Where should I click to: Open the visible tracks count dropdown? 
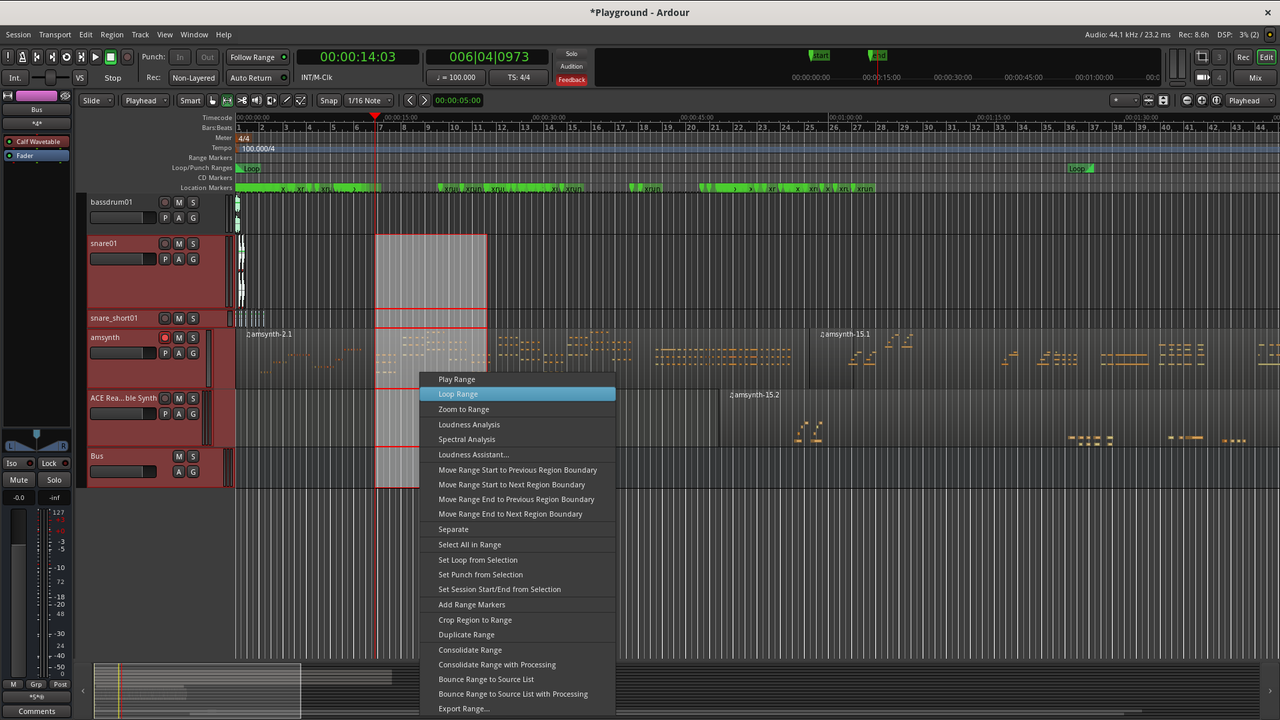(1125, 100)
